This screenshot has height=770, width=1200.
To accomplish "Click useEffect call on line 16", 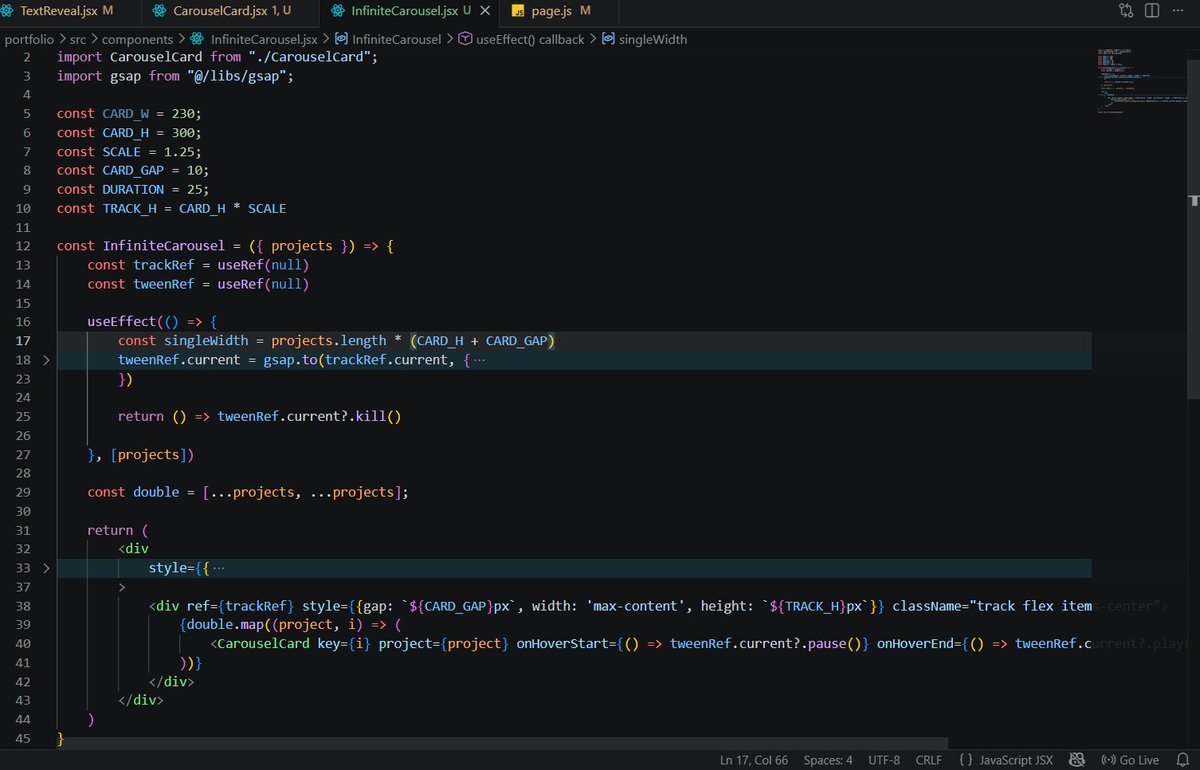I will (121, 322).
